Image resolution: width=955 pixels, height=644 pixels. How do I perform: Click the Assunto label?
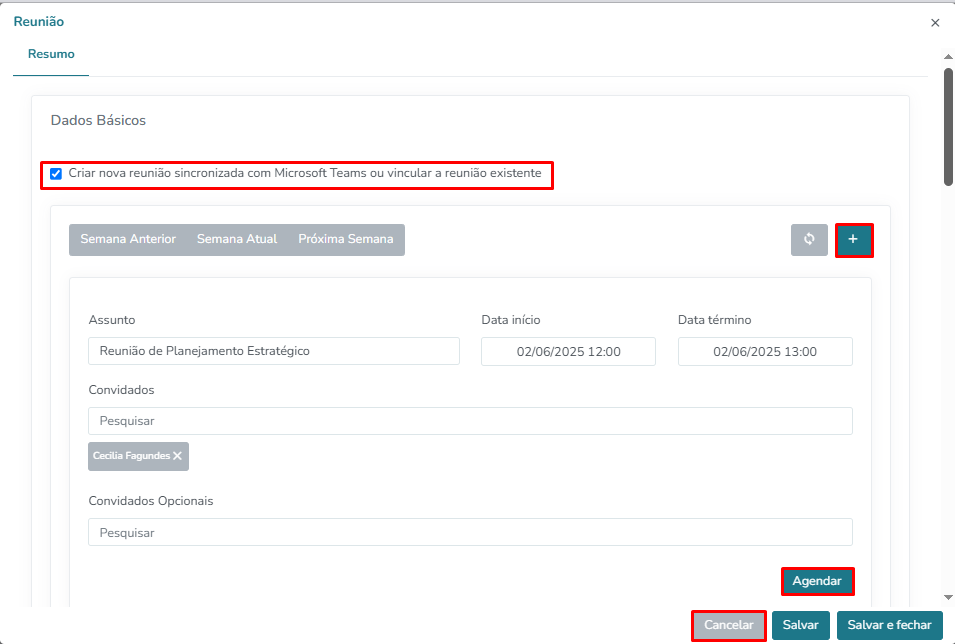pyautogui.click(x=112, y=320)
